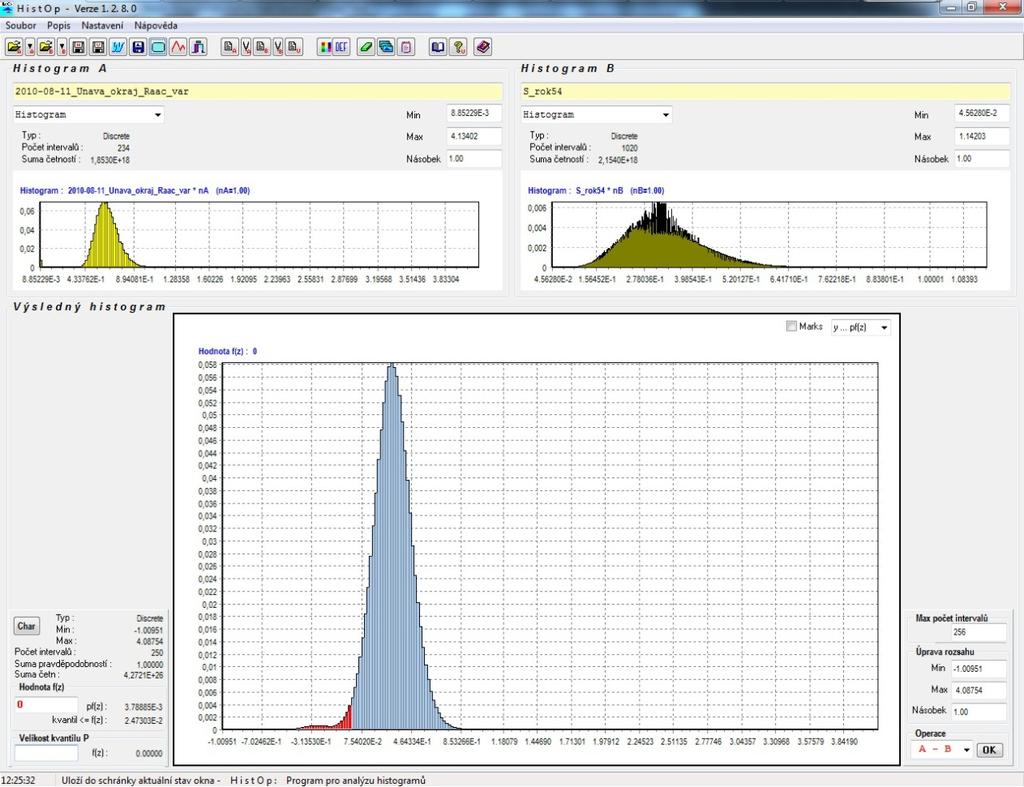Click Histogram B name field S_rok54
Viewport: 1024px width, 787px height.
pyautogui.click(x=765, y=91)
